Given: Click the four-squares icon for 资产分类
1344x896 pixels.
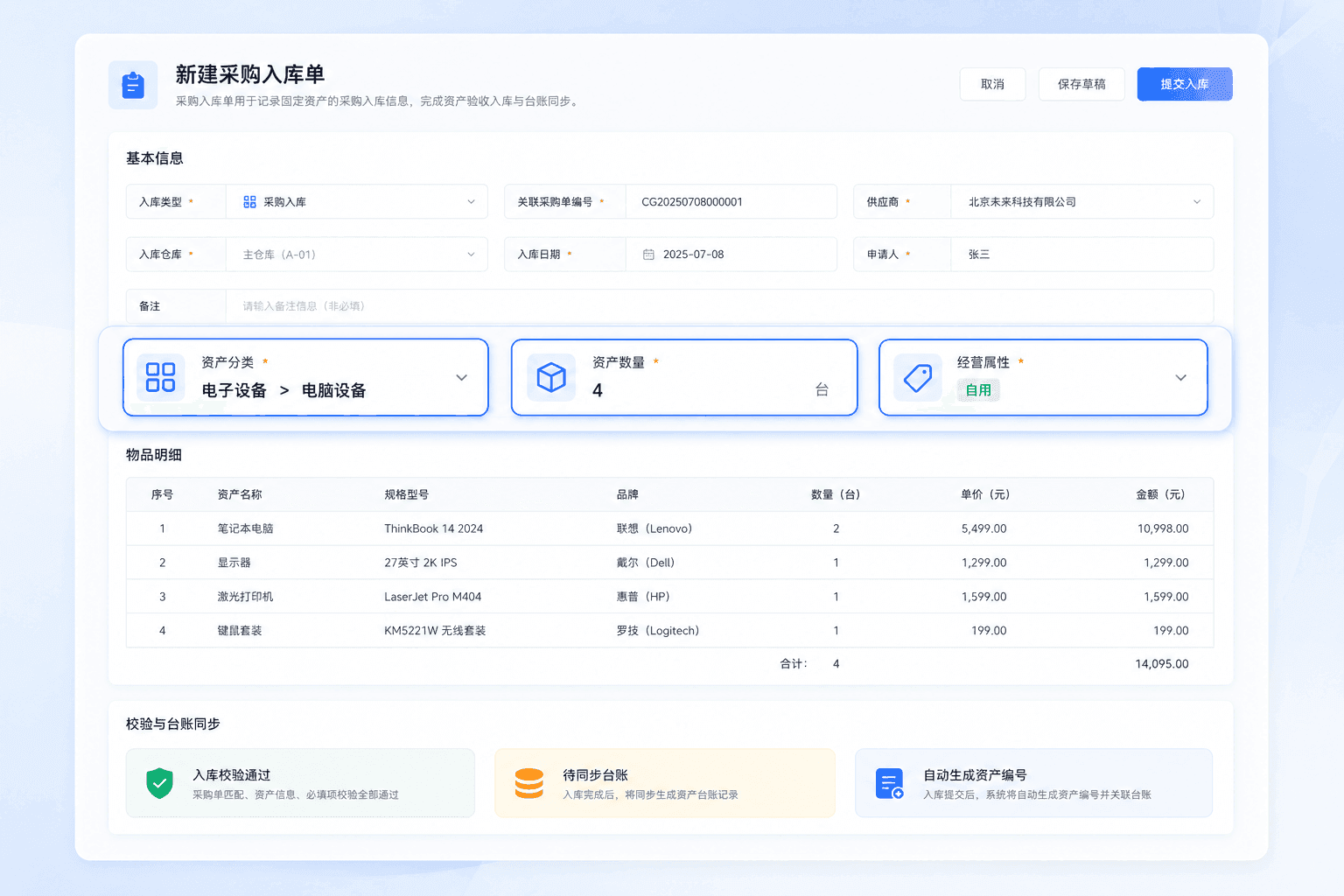Looking at the screenshot, I should point(161,377).
